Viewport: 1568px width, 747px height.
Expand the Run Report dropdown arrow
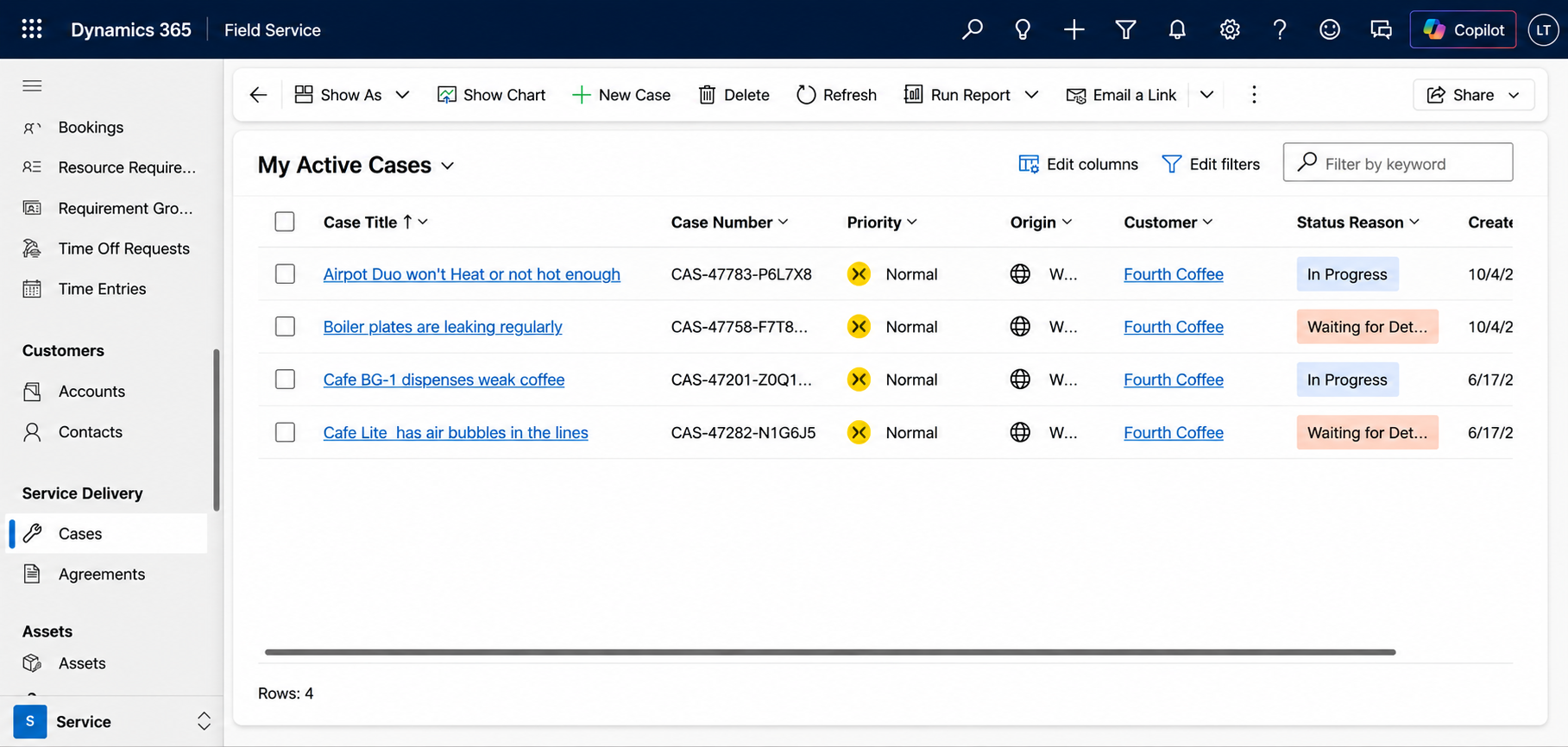(x=1031, y=95)
